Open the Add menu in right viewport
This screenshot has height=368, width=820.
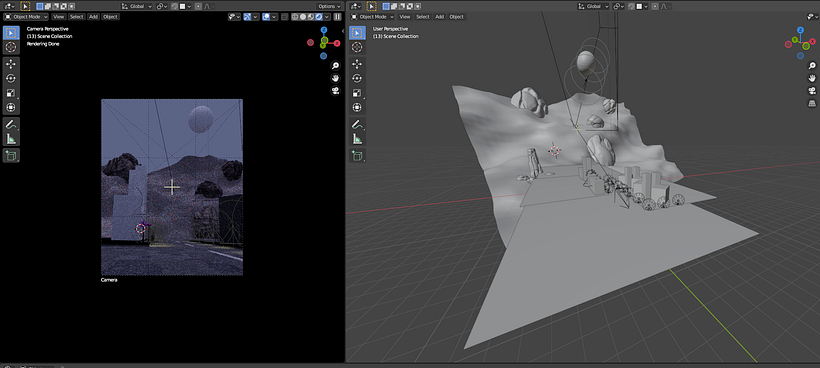(440, 17)
